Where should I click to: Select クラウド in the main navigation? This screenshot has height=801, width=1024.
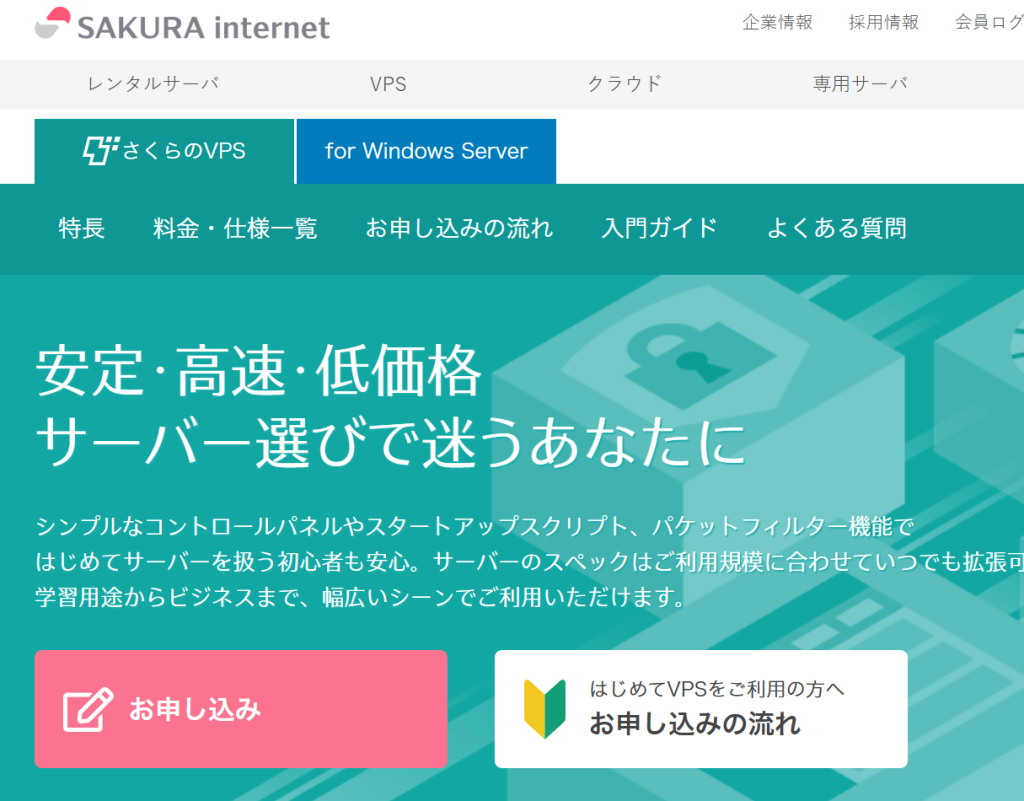click(x=624, y=84)
